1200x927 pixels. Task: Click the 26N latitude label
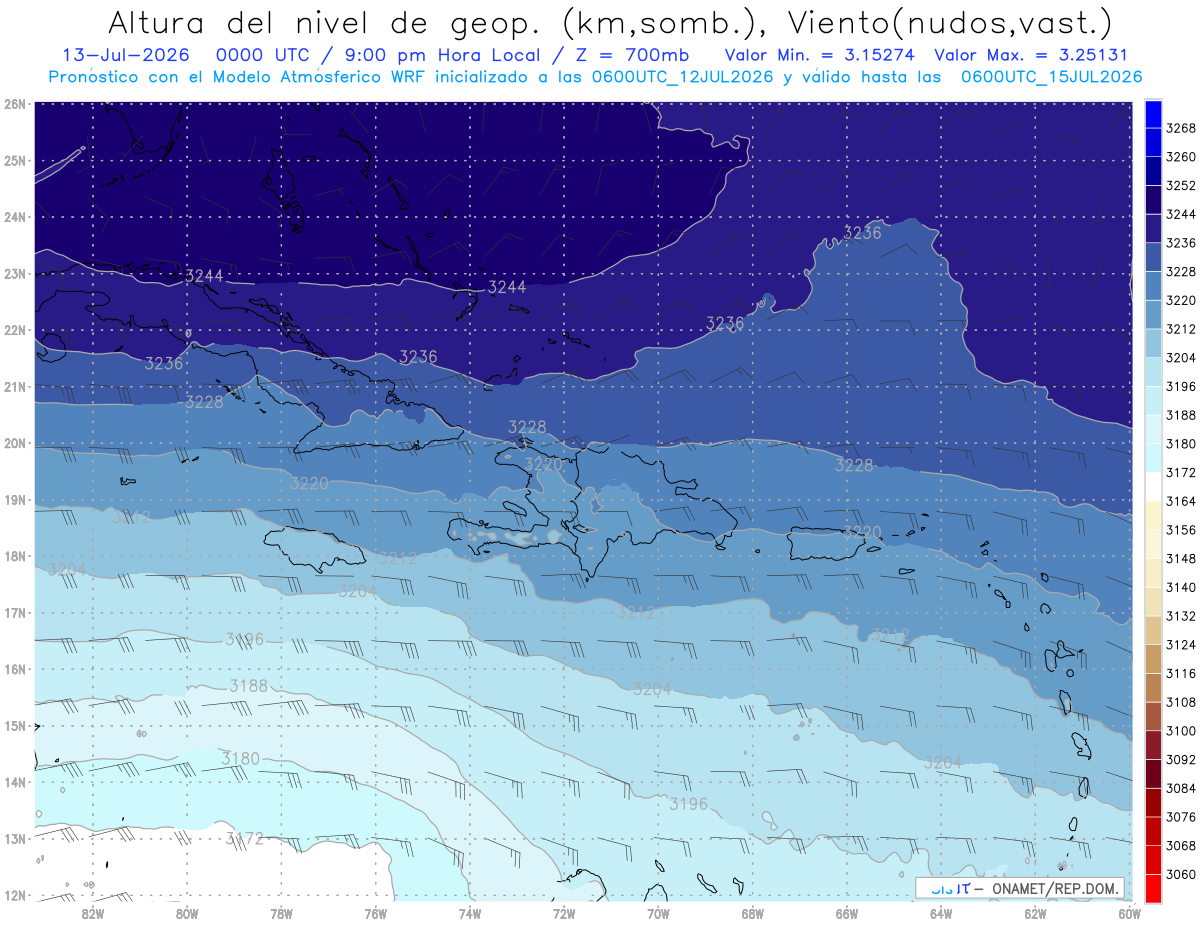(15, 103)
